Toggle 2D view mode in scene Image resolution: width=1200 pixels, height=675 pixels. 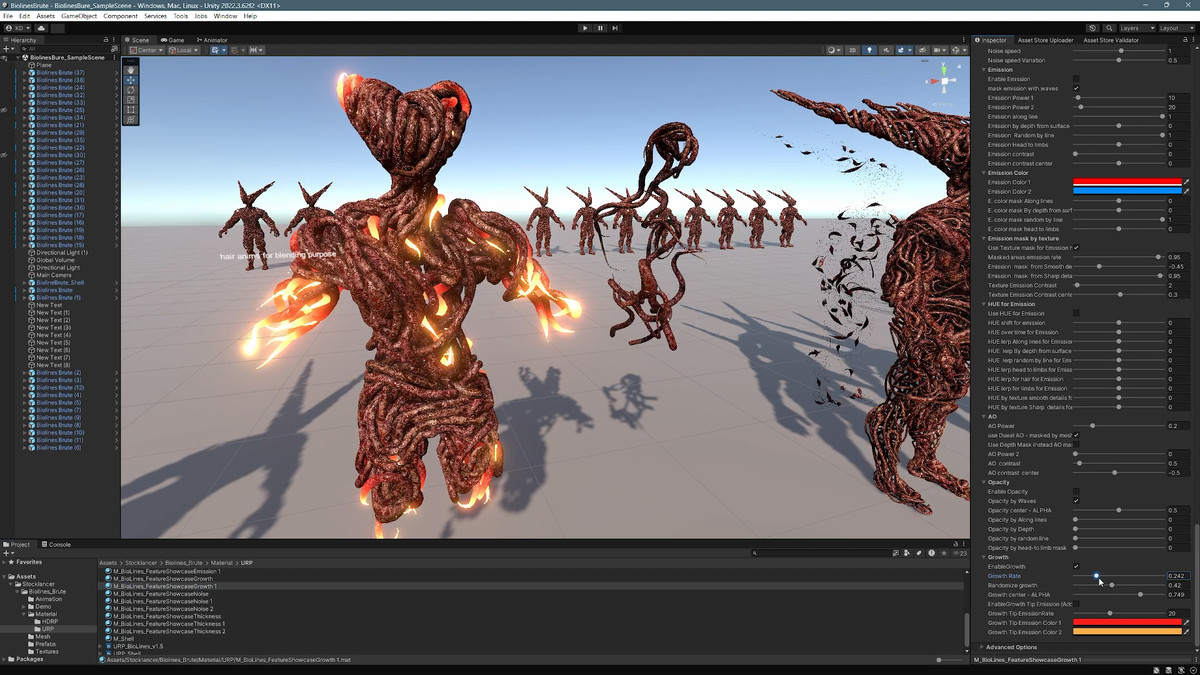coord(853,50)
